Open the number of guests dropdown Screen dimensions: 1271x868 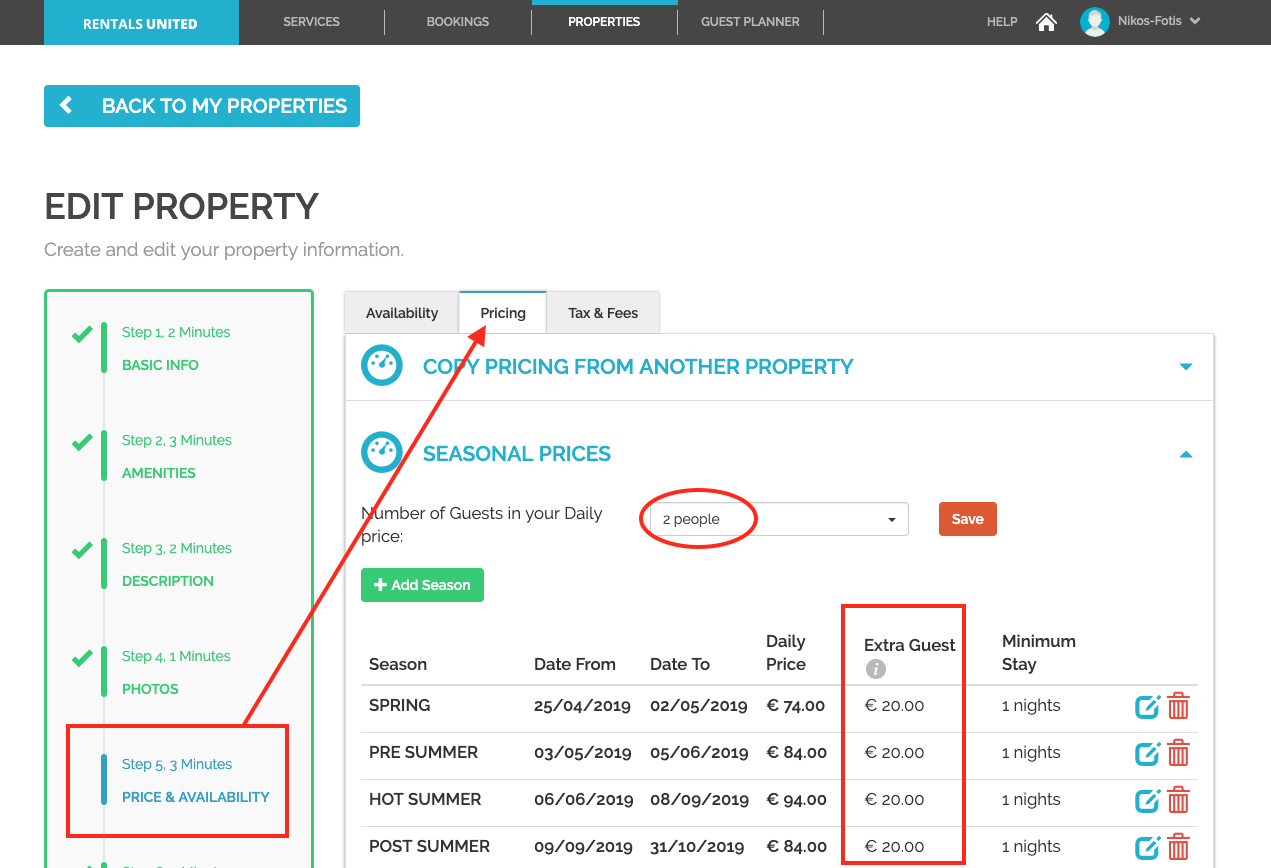pos(779,519)
